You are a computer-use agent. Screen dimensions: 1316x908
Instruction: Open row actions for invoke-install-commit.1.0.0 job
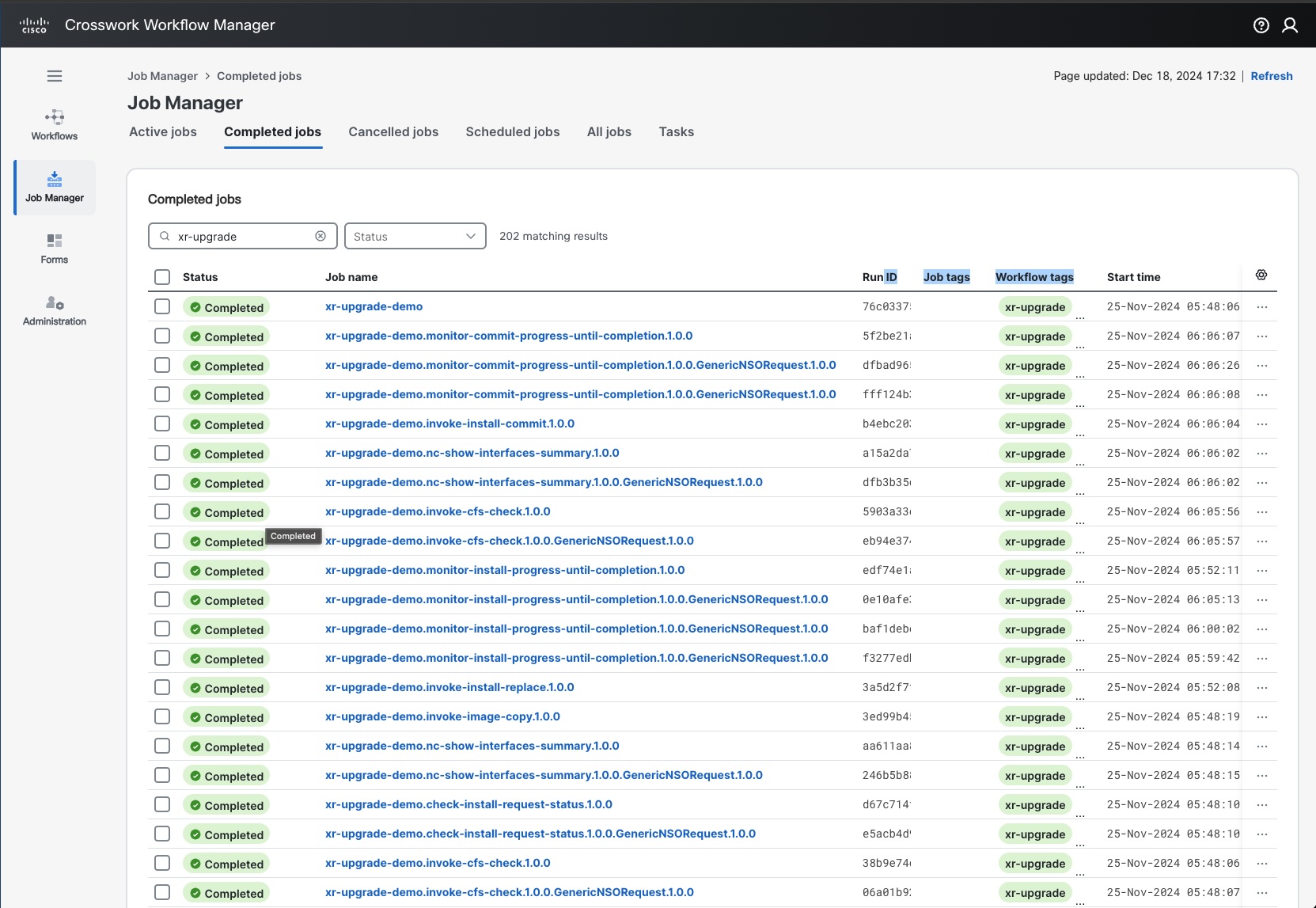coord(1262,424)
